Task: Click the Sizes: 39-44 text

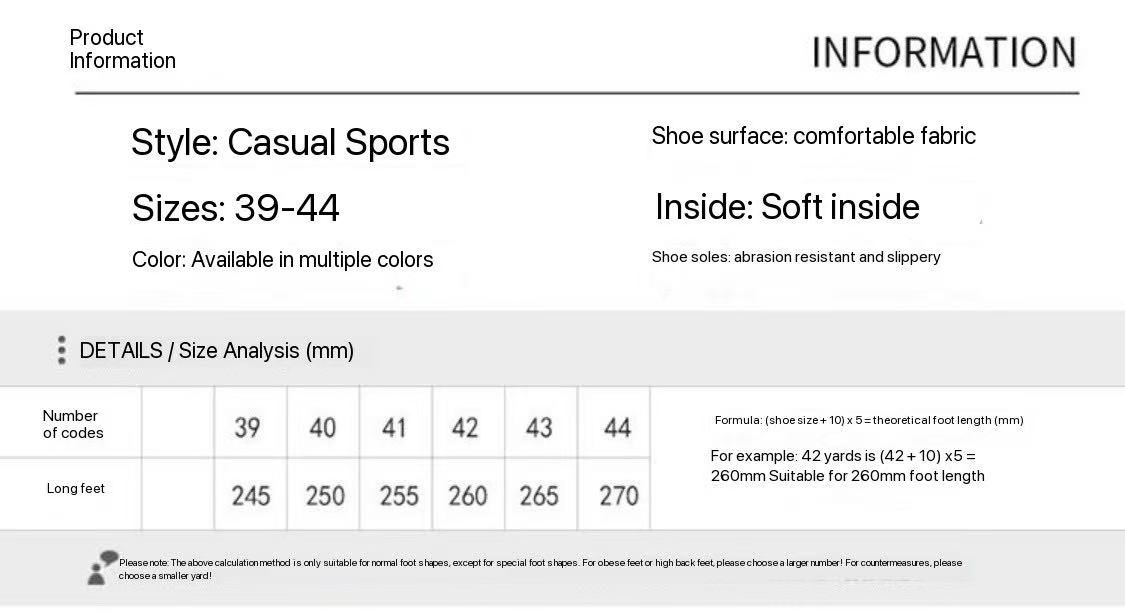Action: pyautogui.click(x=235, y=208)
